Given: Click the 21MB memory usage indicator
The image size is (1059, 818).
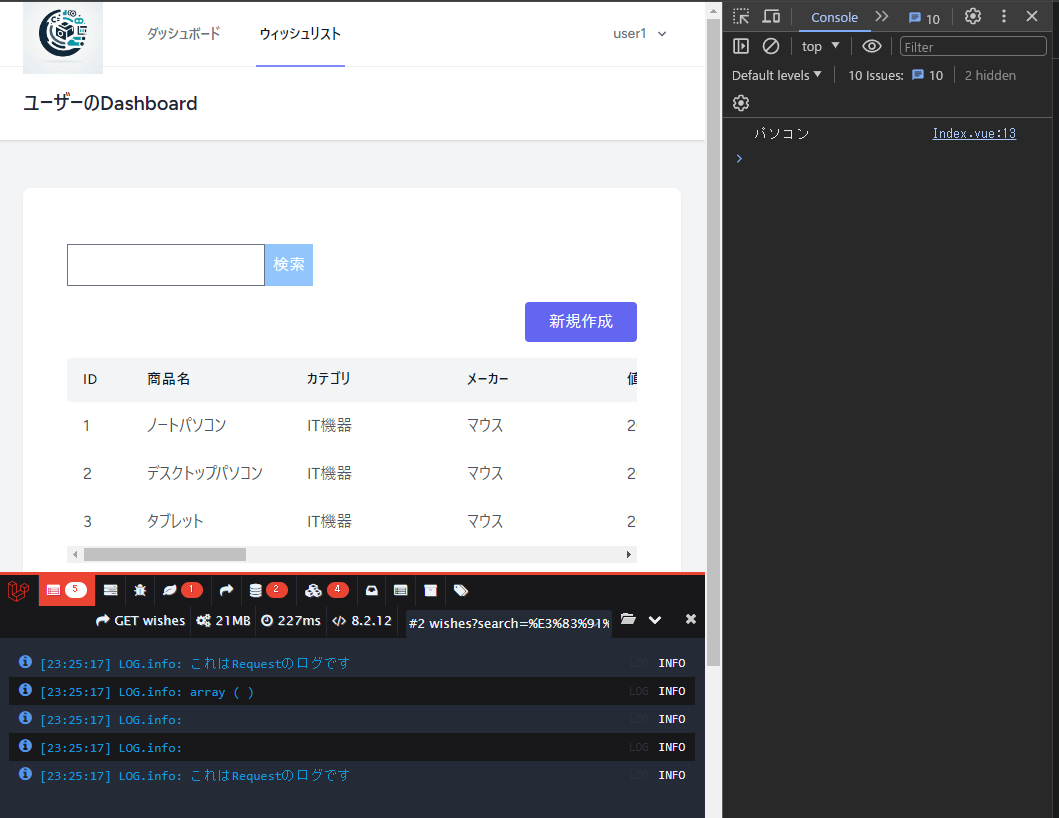Looking at the screenshot, I should pos(224,620).
